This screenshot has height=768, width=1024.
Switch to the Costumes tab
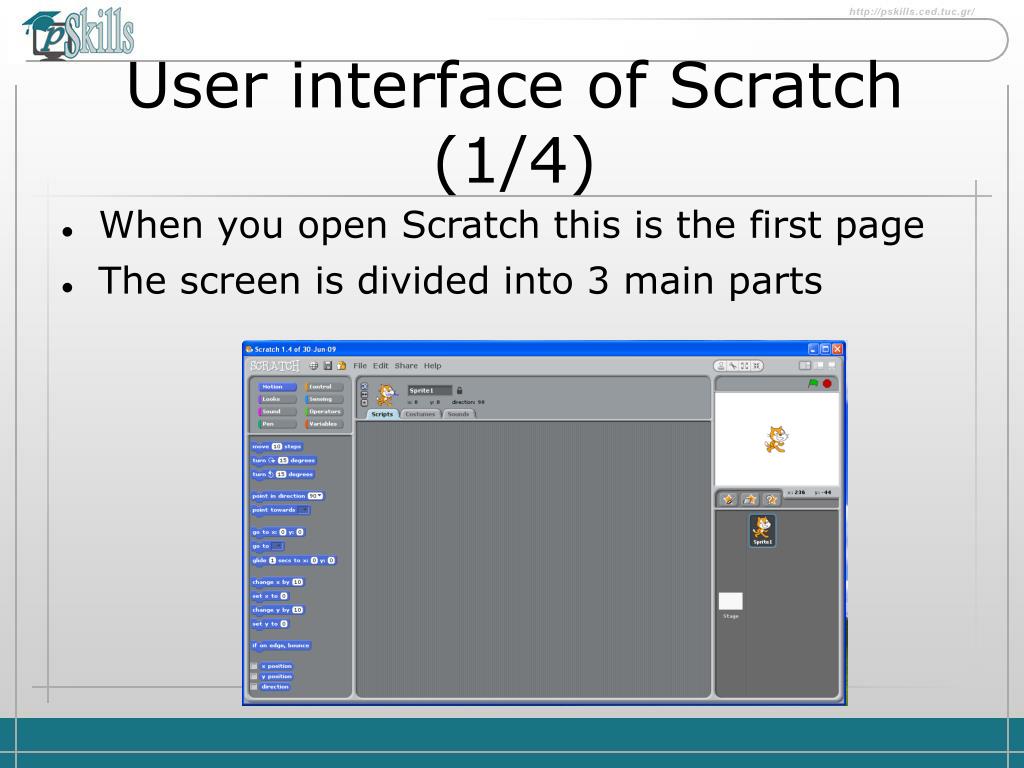420,414
